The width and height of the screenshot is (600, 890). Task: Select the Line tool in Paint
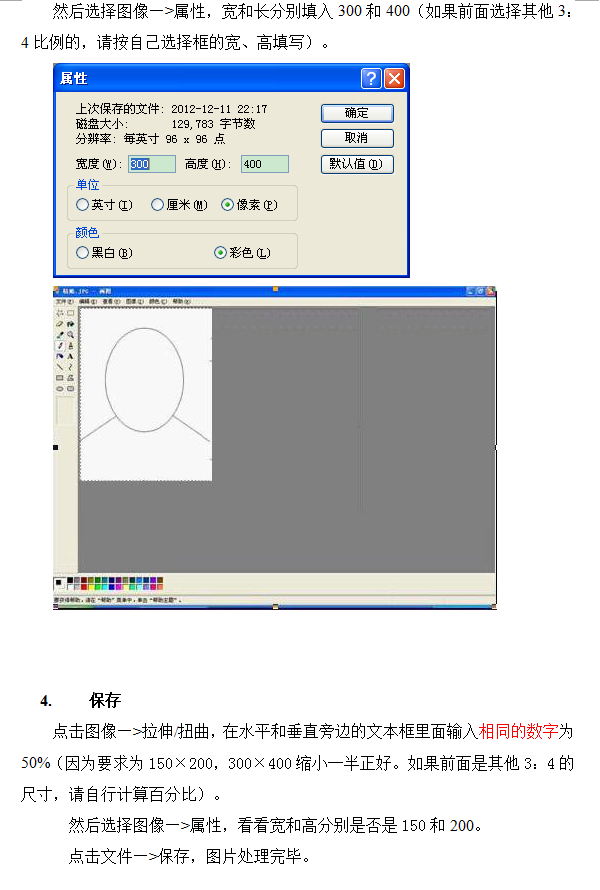coord(59,367)
